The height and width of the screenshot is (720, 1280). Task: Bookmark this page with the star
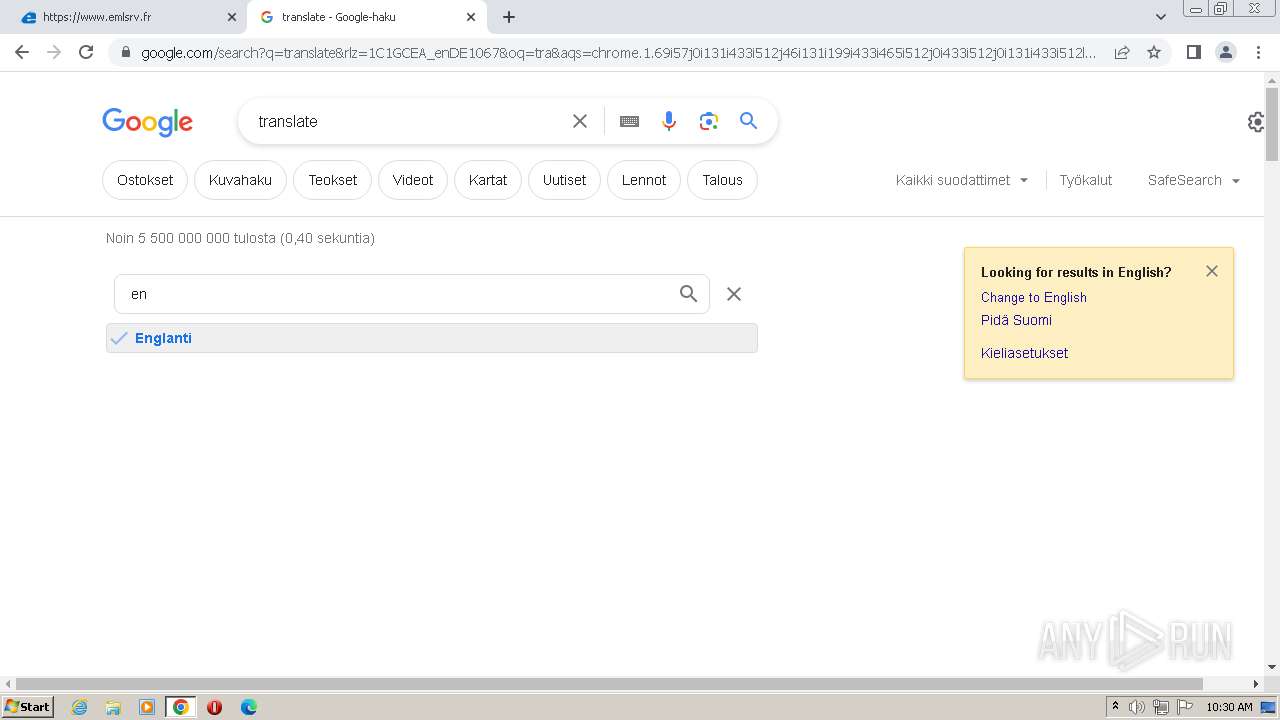1154,52
